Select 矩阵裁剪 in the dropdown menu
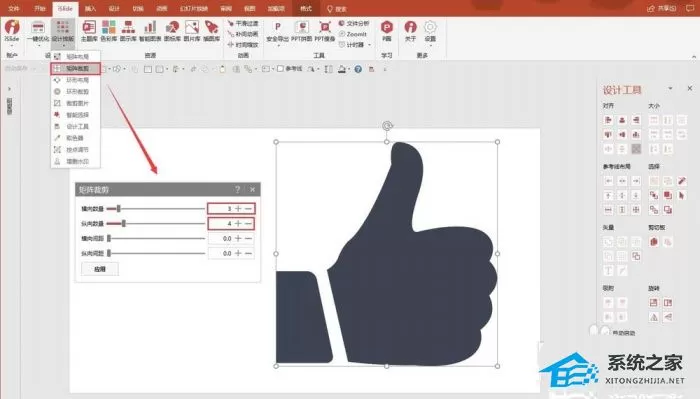The height and width of the screenshot is (399, 700). point(75,68)
